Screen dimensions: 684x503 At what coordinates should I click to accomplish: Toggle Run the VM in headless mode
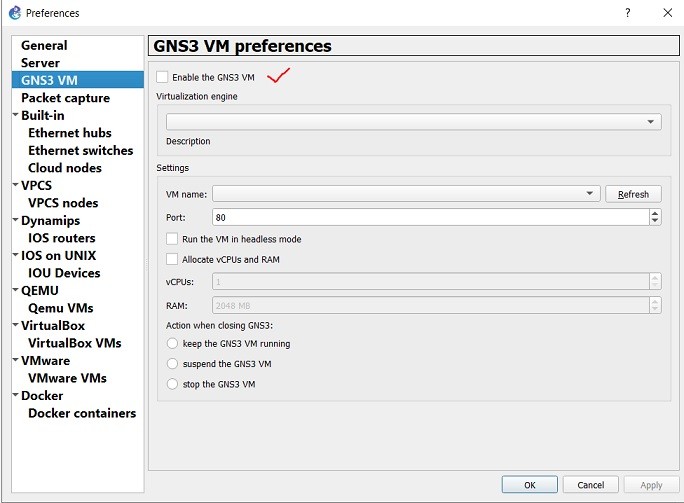tap(172, 239)
